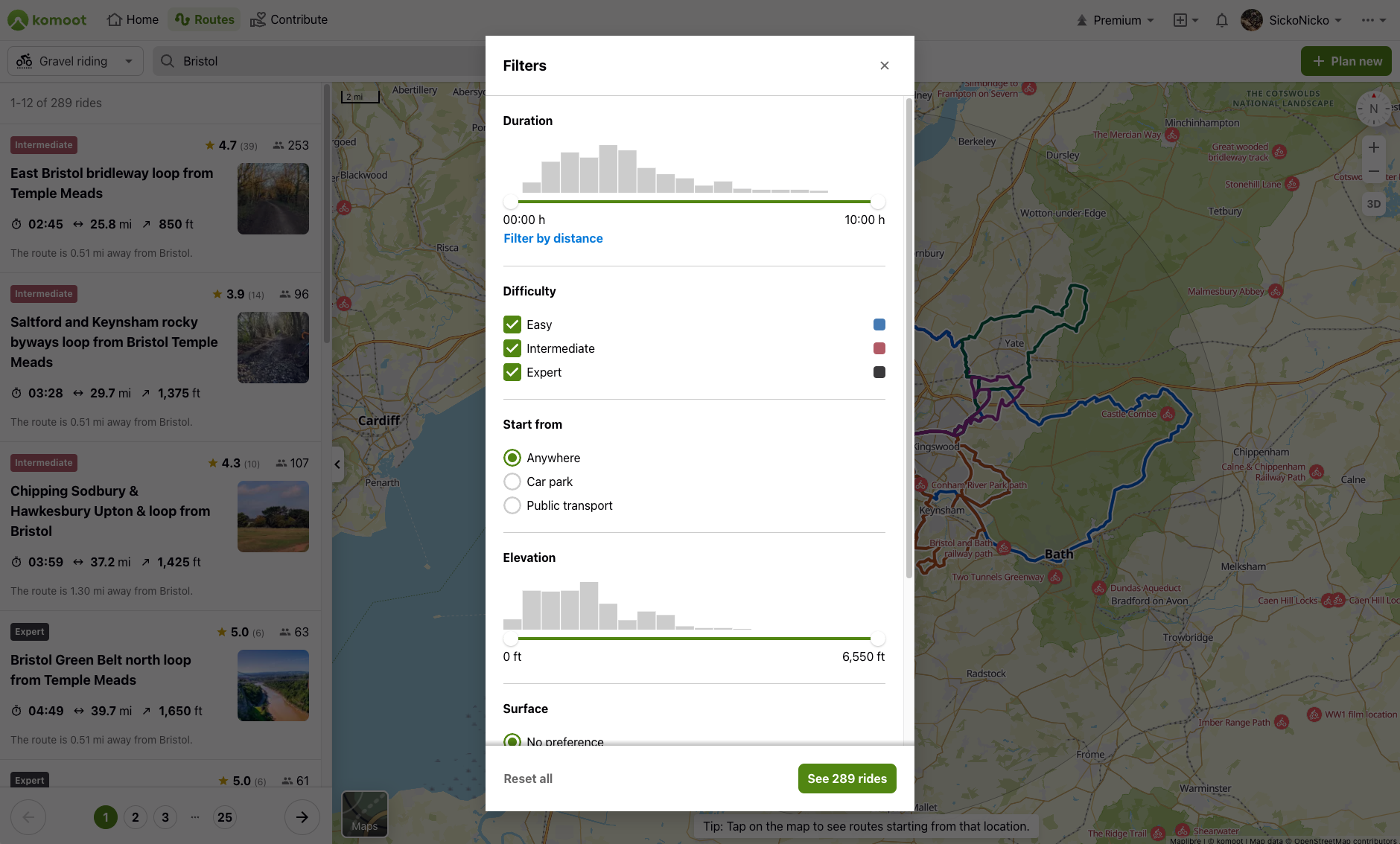
Task: Click the dark Expert color swatch
Action: [x=879, y=372]
